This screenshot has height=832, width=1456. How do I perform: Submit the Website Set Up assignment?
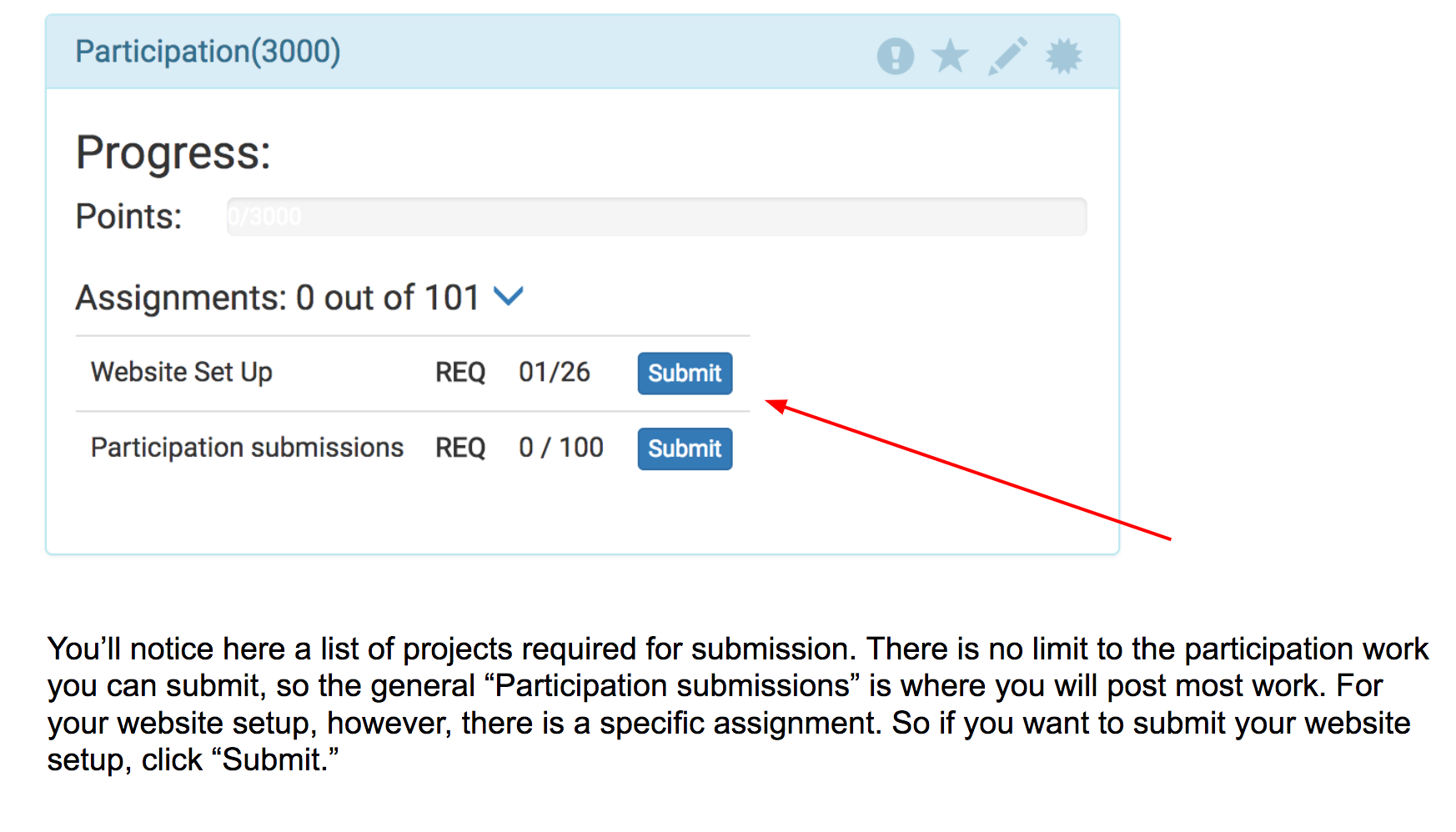point(685,373)
